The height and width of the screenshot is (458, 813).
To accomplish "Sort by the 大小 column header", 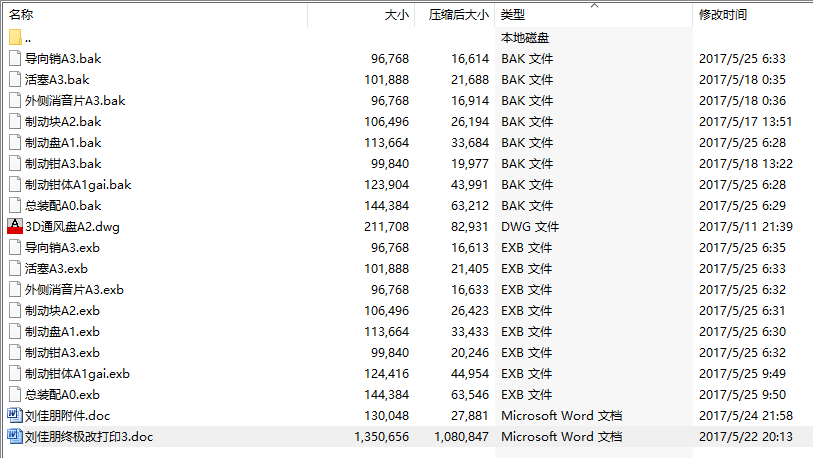I will point(361,15).
